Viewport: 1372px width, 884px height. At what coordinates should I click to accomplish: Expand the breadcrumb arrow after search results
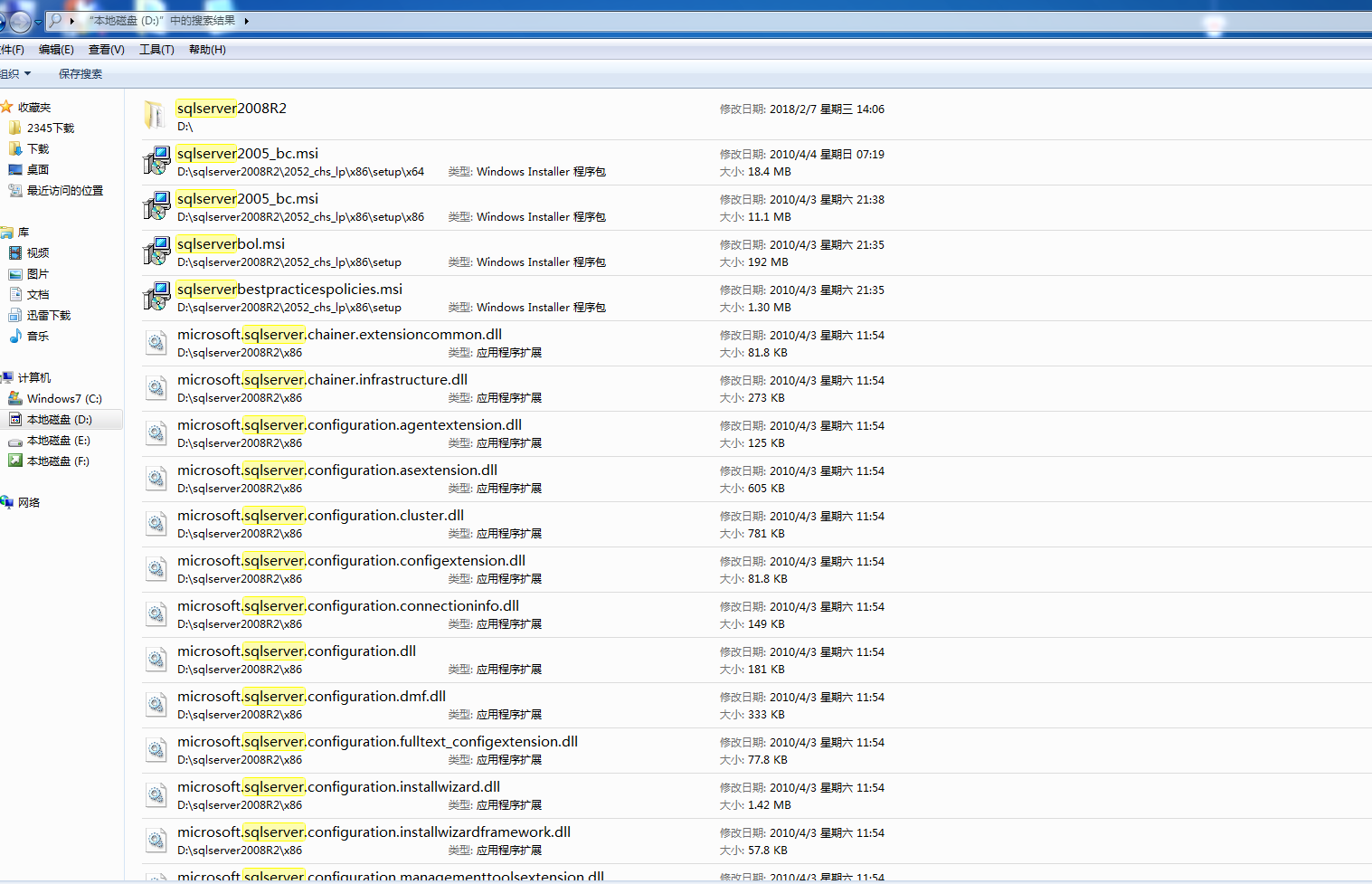(246, 21)
